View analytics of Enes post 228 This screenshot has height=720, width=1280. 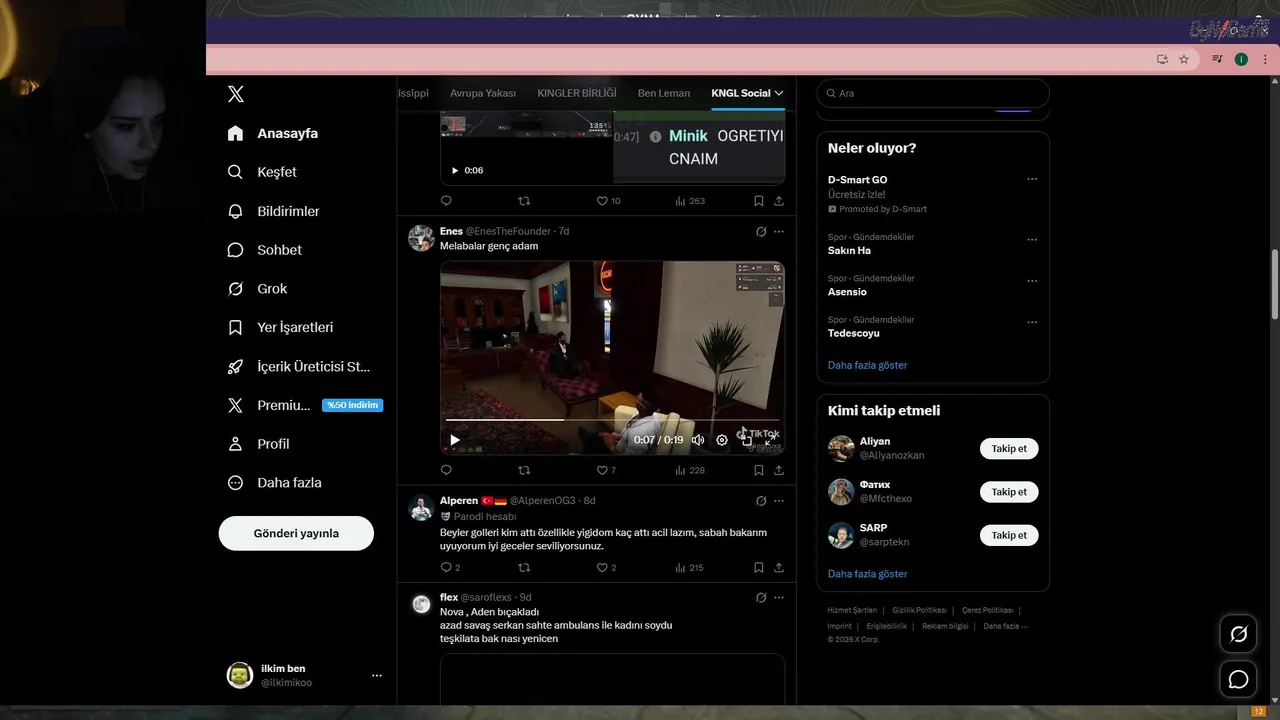click(x=690, y=470)
